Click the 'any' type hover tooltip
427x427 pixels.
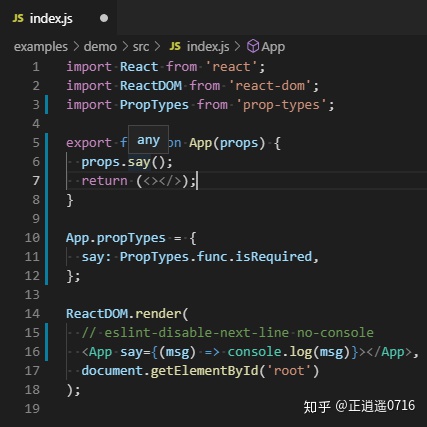point(148,140)
